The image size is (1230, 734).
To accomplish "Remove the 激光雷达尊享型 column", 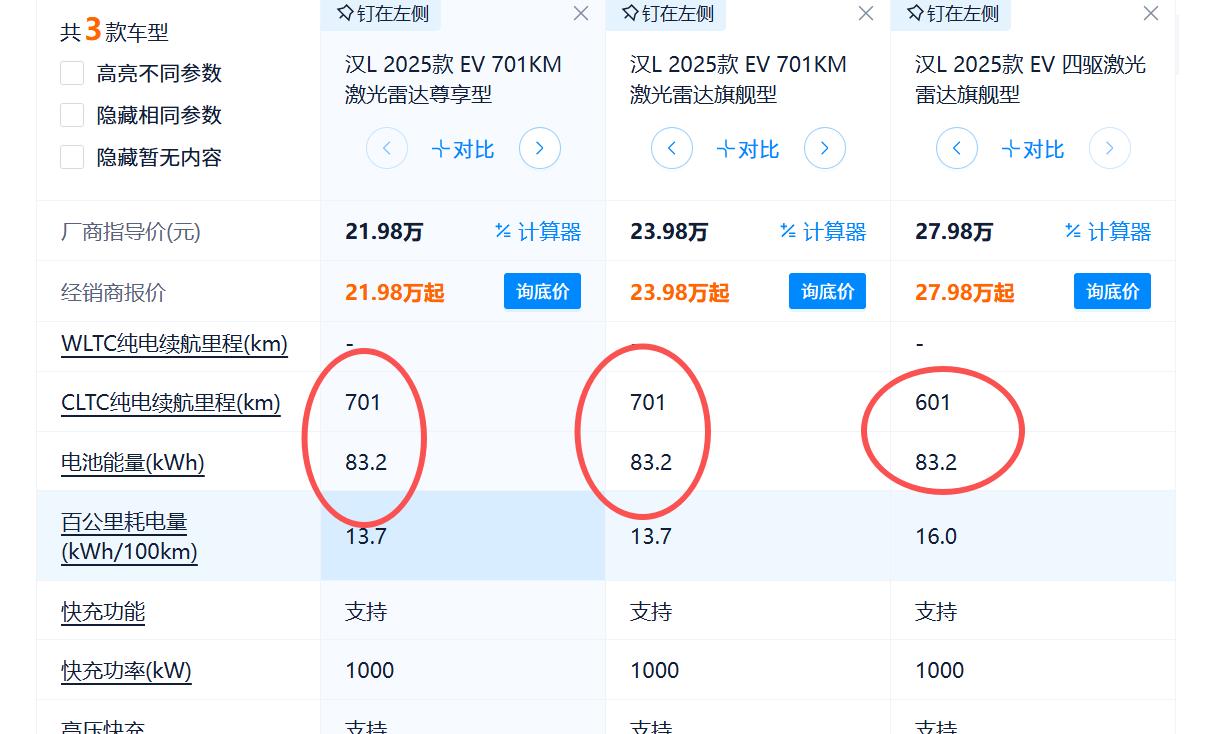I will click(x=581, y=13).
